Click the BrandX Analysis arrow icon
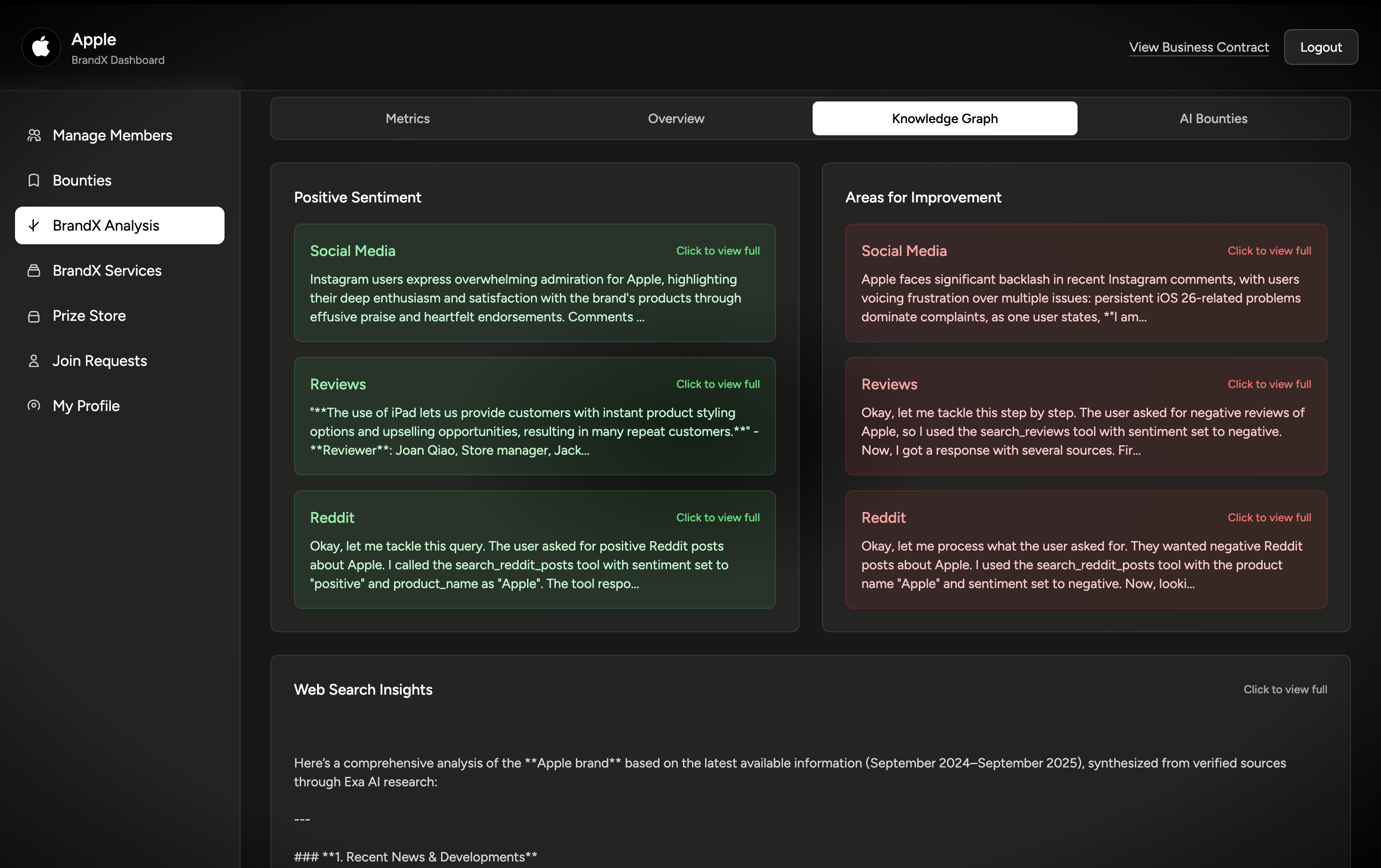The image size is (1381, 868). (34, 225)
